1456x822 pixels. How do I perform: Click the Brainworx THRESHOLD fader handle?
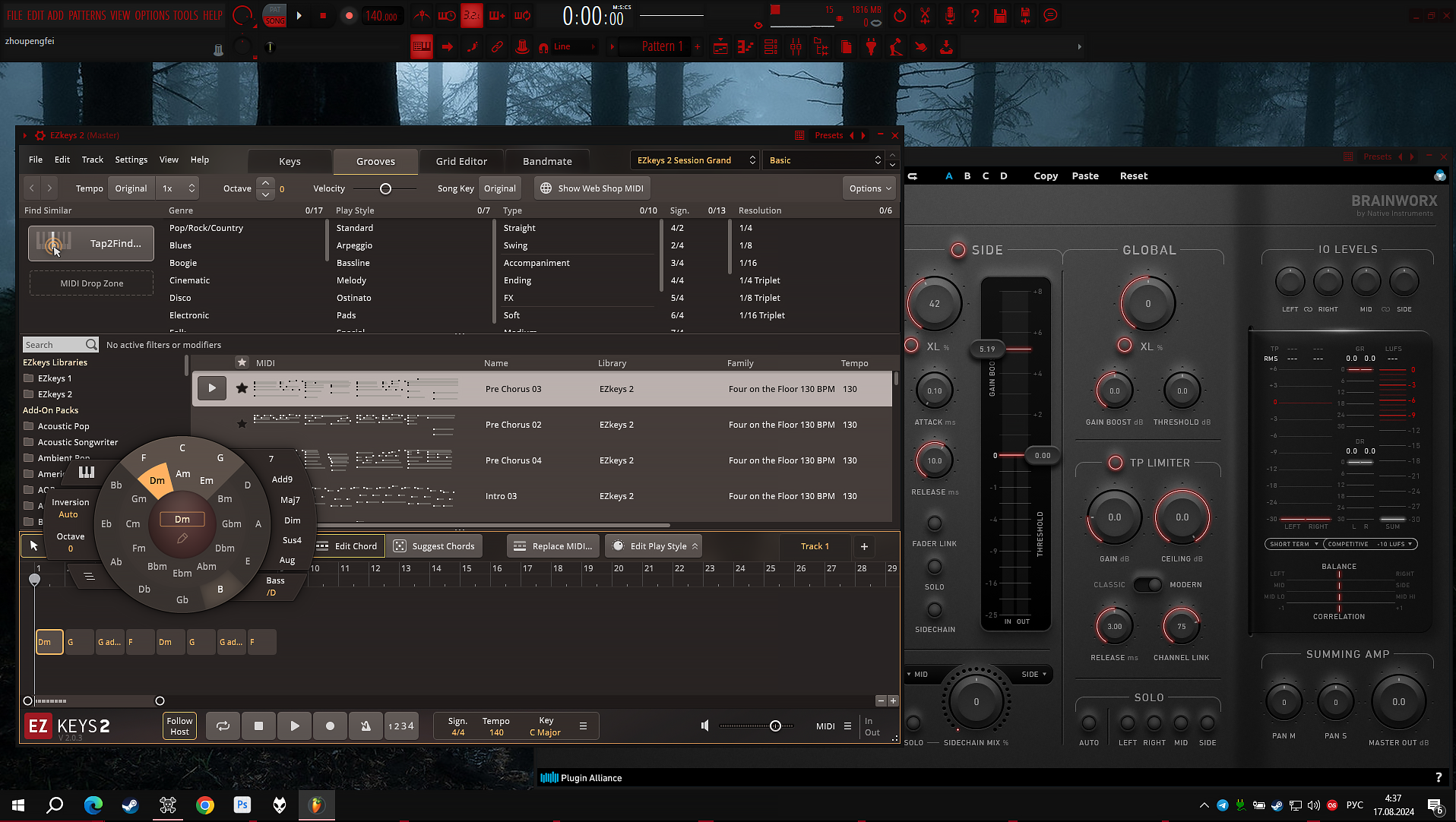[1042, 456]
